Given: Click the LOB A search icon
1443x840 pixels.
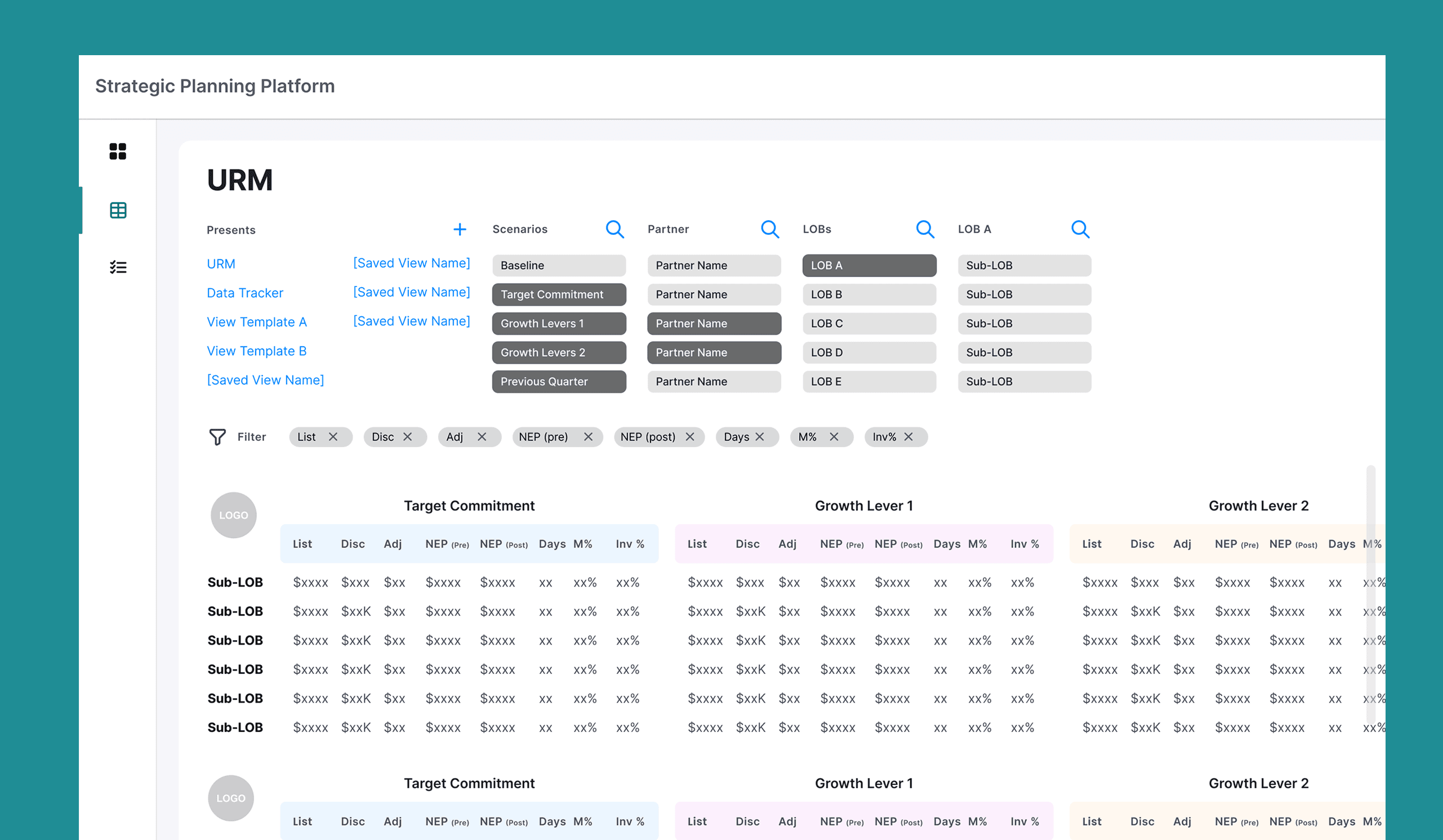Looking at the screenshot, I should 1080,230.
